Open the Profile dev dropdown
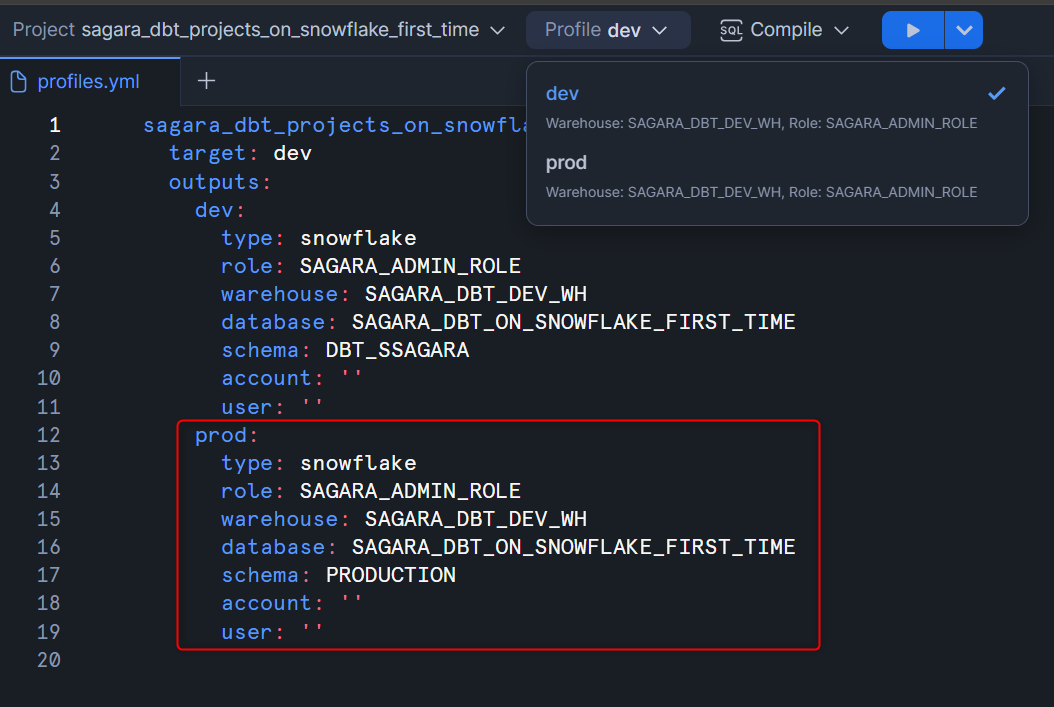This screenshot has width=1054, height=707. pos(607,30)
